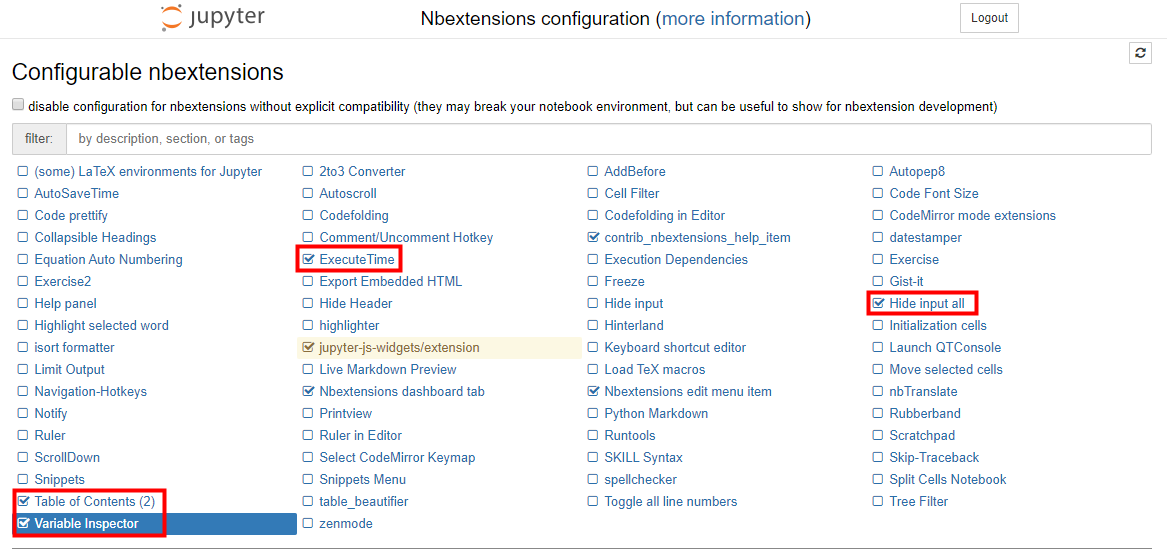Select Highlight selected word extension

pos(101,325)
